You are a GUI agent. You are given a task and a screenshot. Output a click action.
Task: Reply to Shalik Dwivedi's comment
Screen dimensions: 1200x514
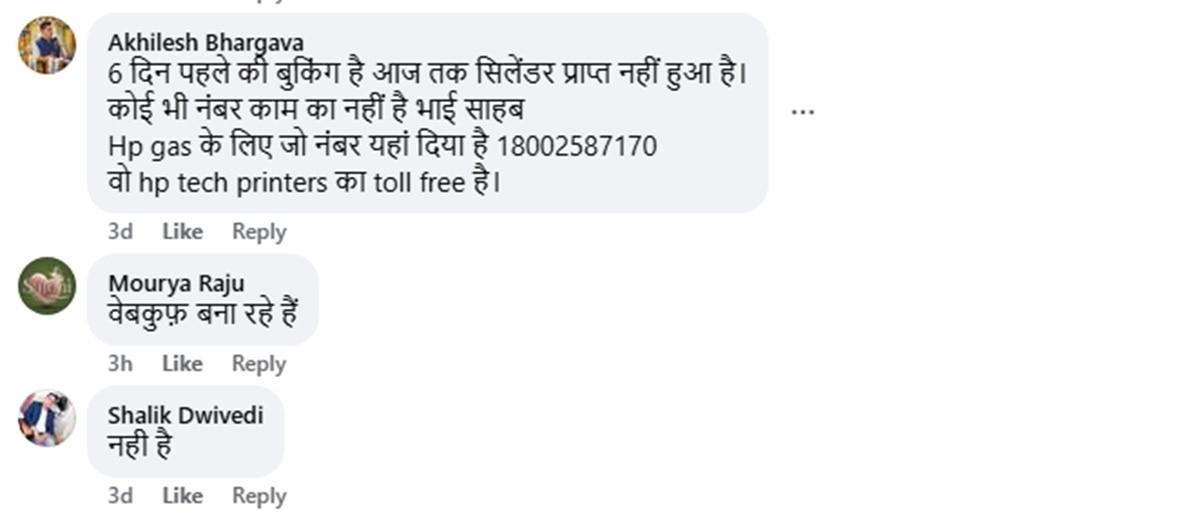[259, 495]
